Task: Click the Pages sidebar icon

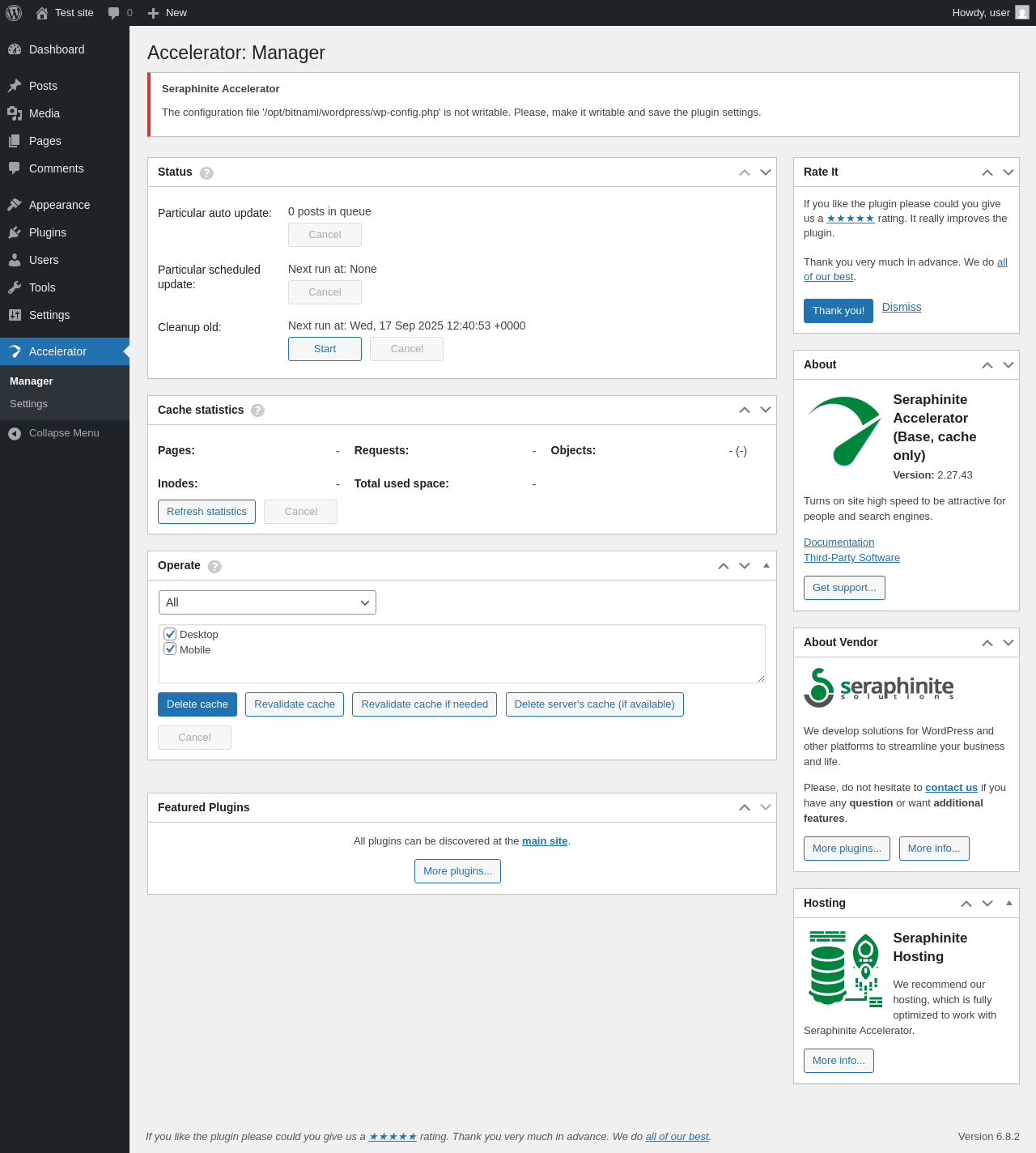Action: pyautogui.click(x=15, y=141)
